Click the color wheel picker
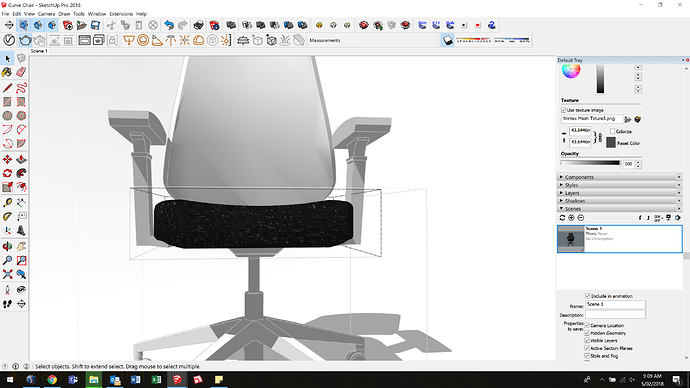This screenshot has width=690, height=388. [571, 70]
